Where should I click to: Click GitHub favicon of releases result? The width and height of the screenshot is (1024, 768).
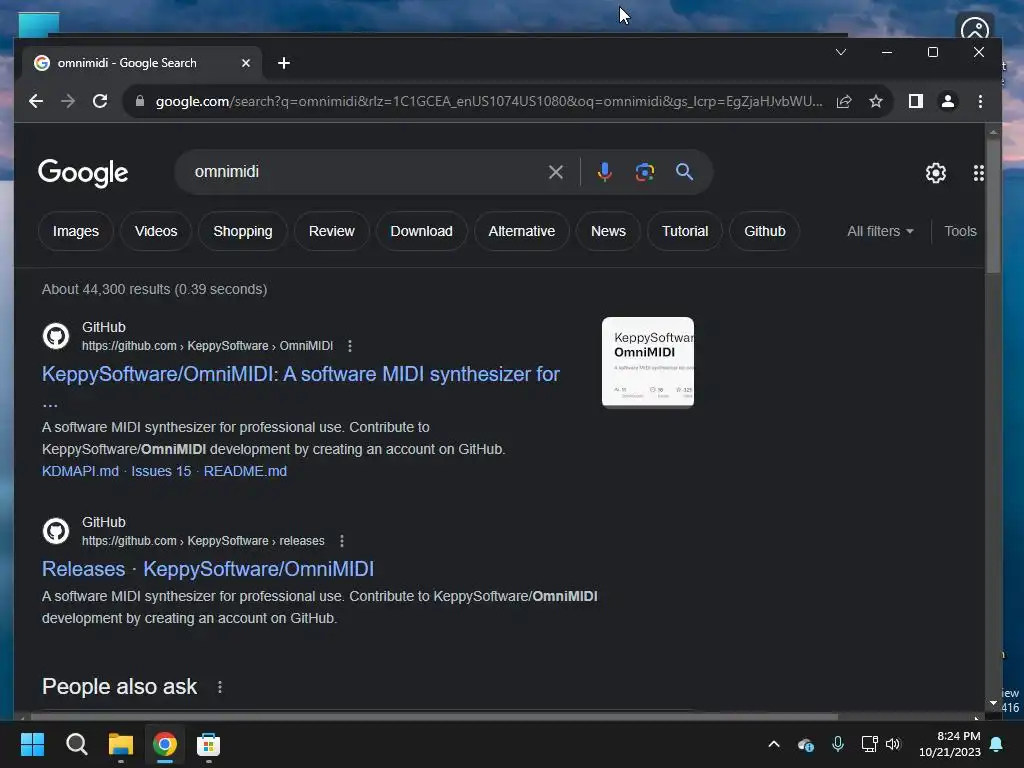pyautogui.click(x=56, y=531)
